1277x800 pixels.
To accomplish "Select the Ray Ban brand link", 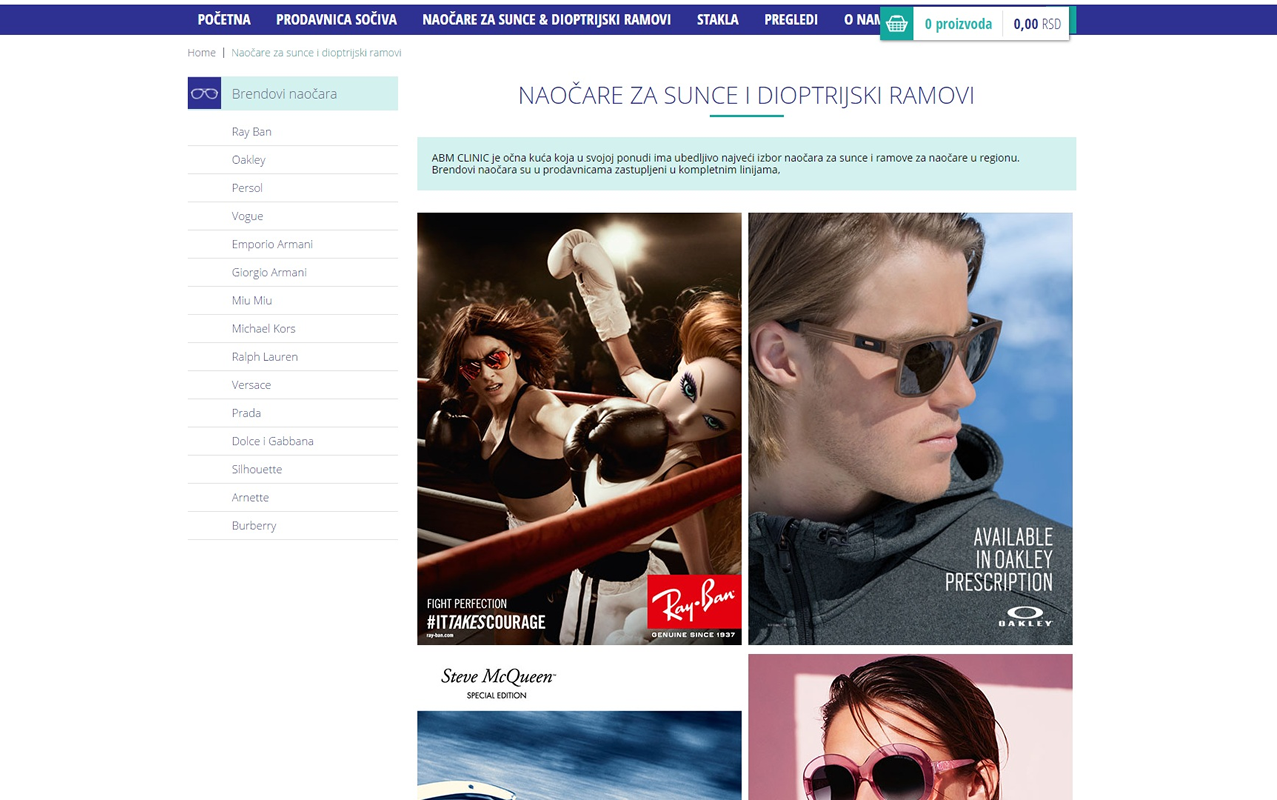I will click(x=251, y=132).
